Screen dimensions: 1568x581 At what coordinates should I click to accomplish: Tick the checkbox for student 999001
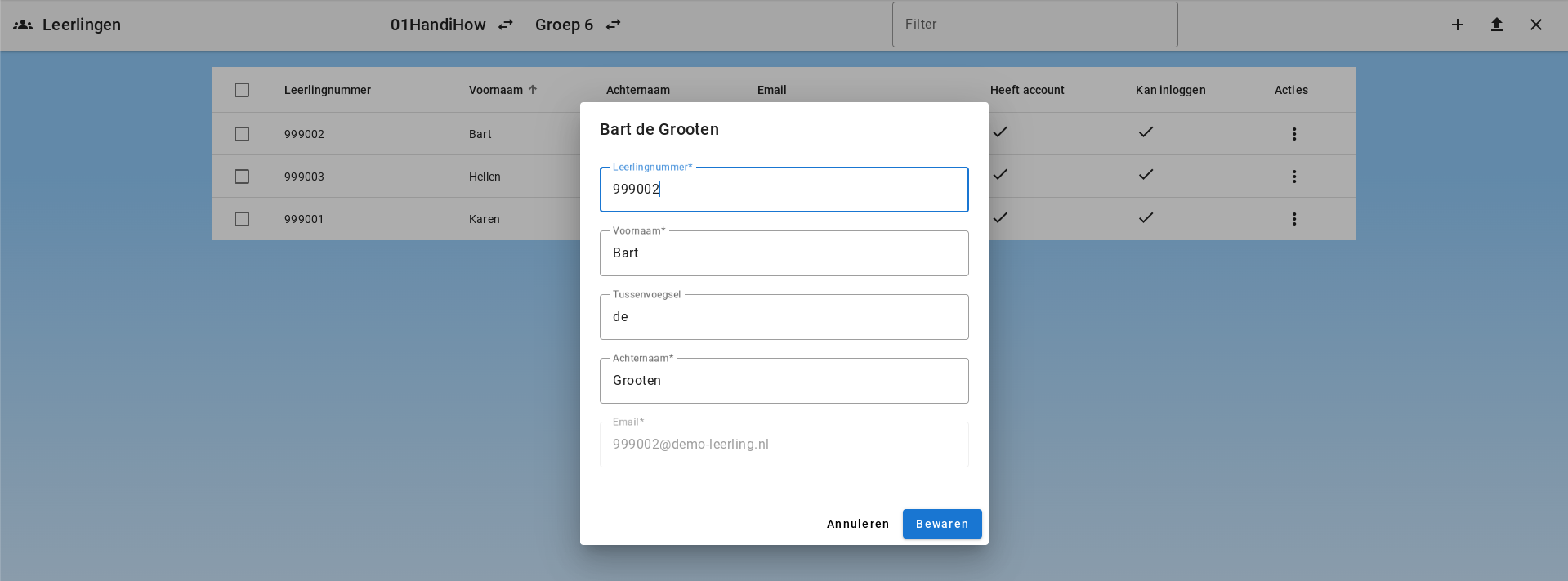242,219
